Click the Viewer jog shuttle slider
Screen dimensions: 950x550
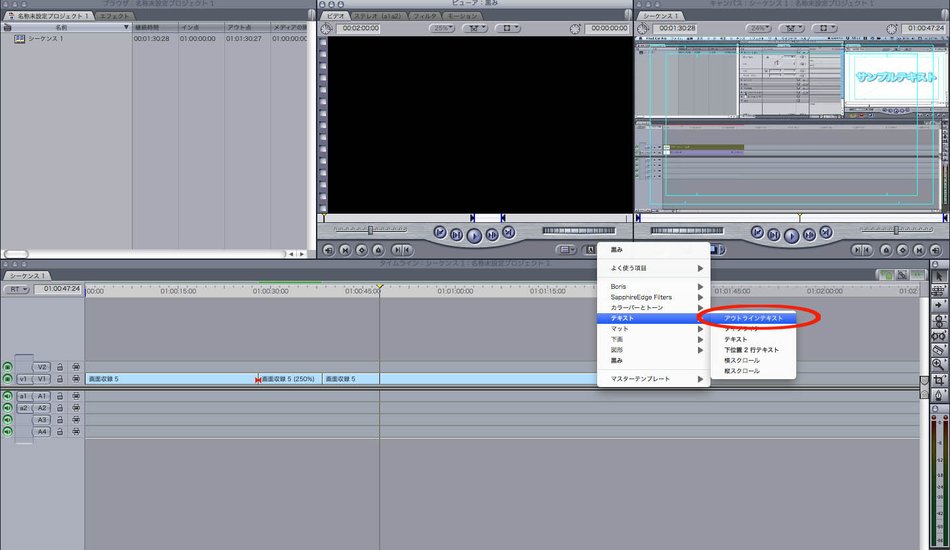tap(368, 230)
